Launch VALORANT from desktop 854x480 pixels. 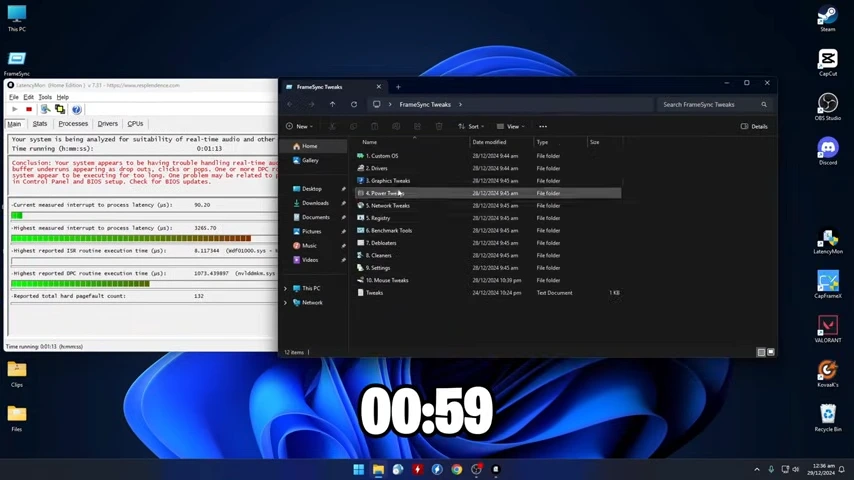click(x=828, y=329)
